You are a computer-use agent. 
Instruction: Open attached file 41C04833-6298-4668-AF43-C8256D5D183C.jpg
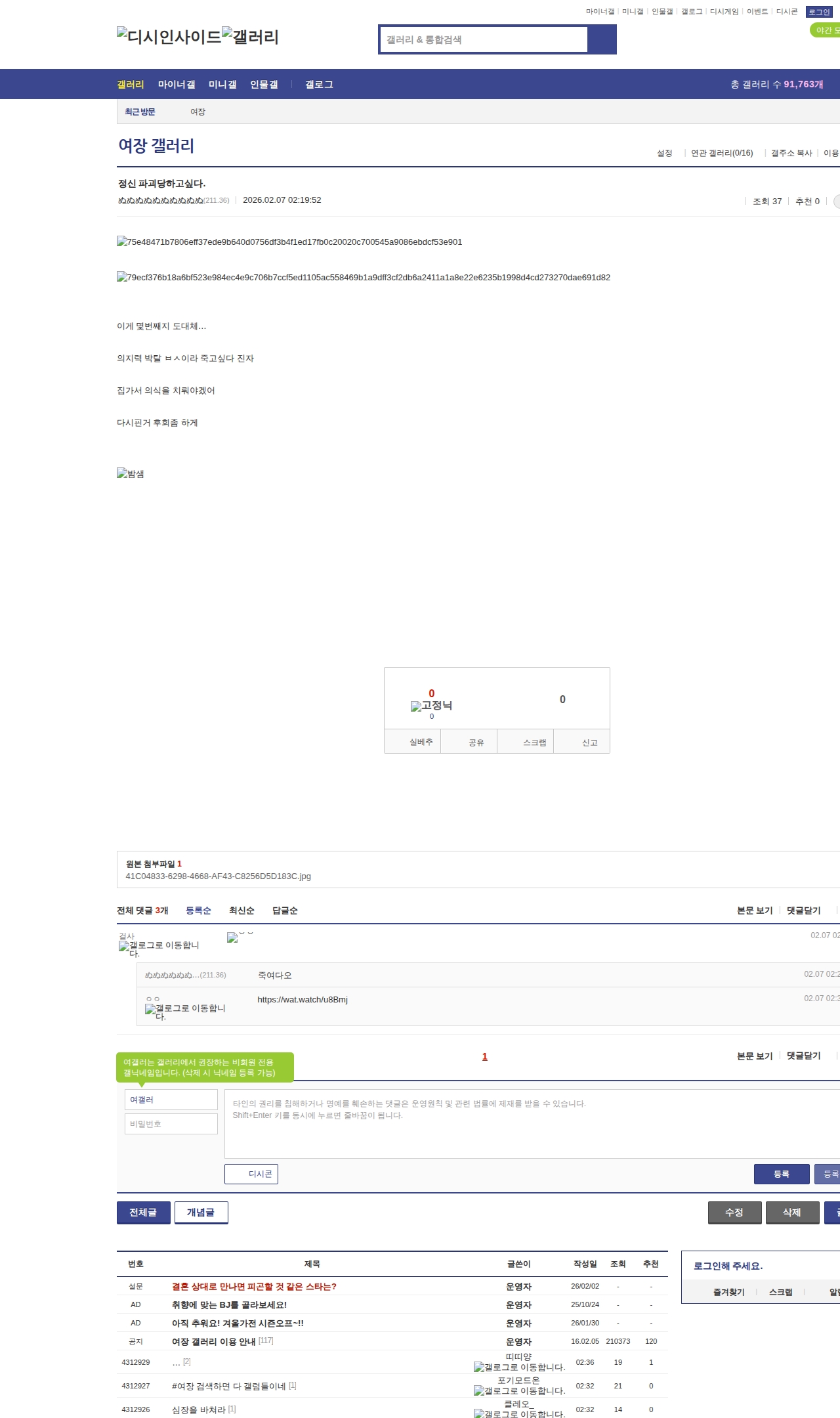coord(219,876)
